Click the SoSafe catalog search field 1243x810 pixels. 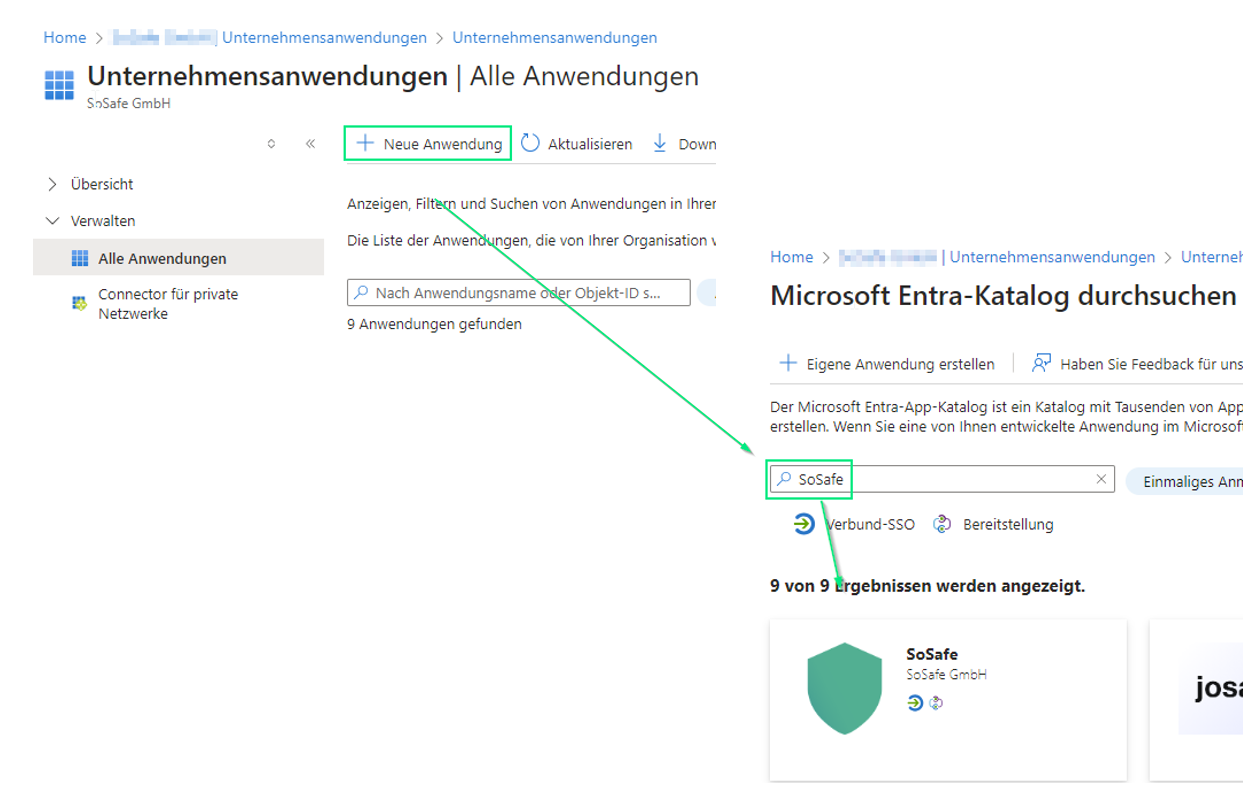(x=950, y=479)
